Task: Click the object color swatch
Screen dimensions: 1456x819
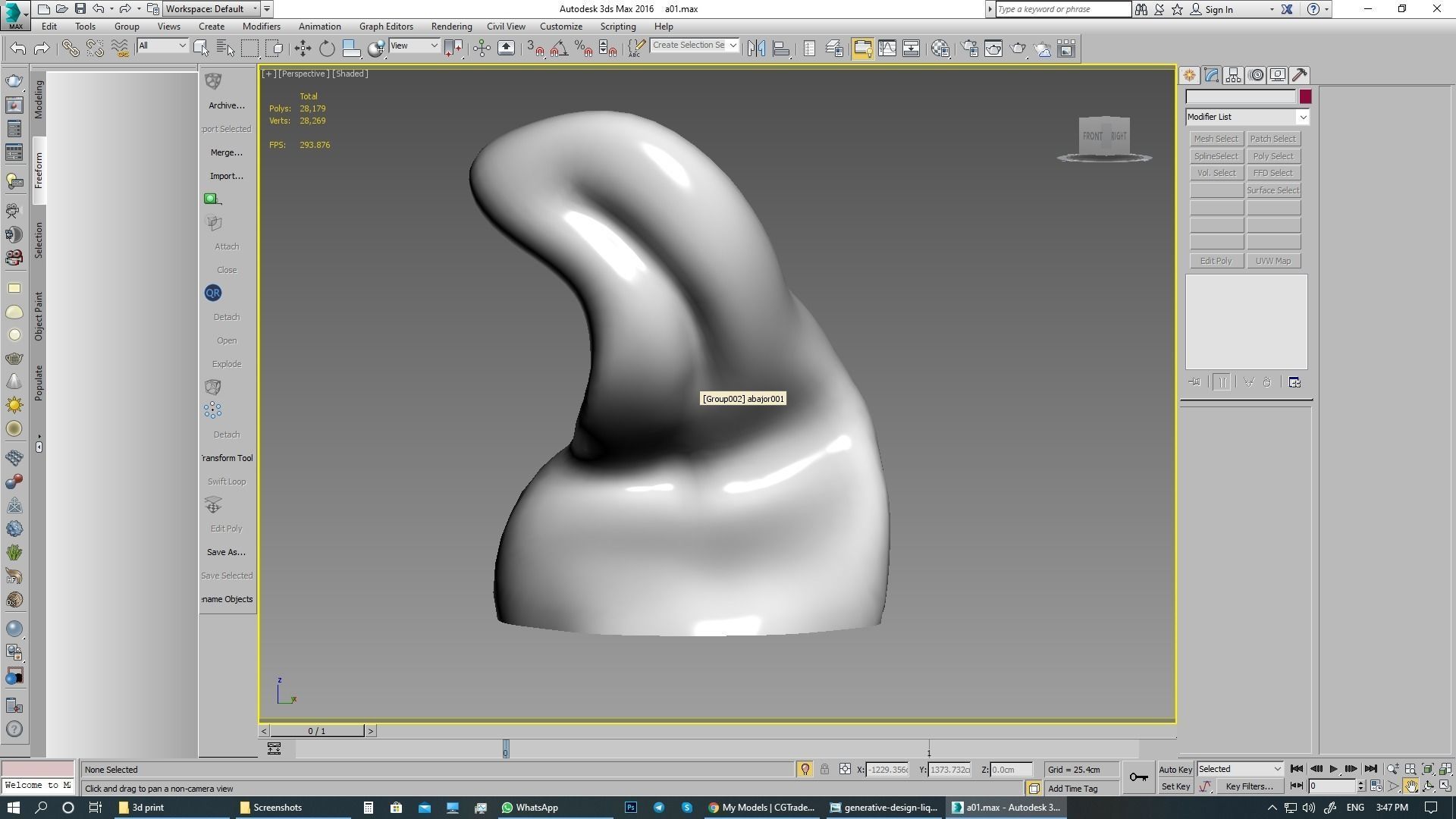Action: (x=1305, y=97)
